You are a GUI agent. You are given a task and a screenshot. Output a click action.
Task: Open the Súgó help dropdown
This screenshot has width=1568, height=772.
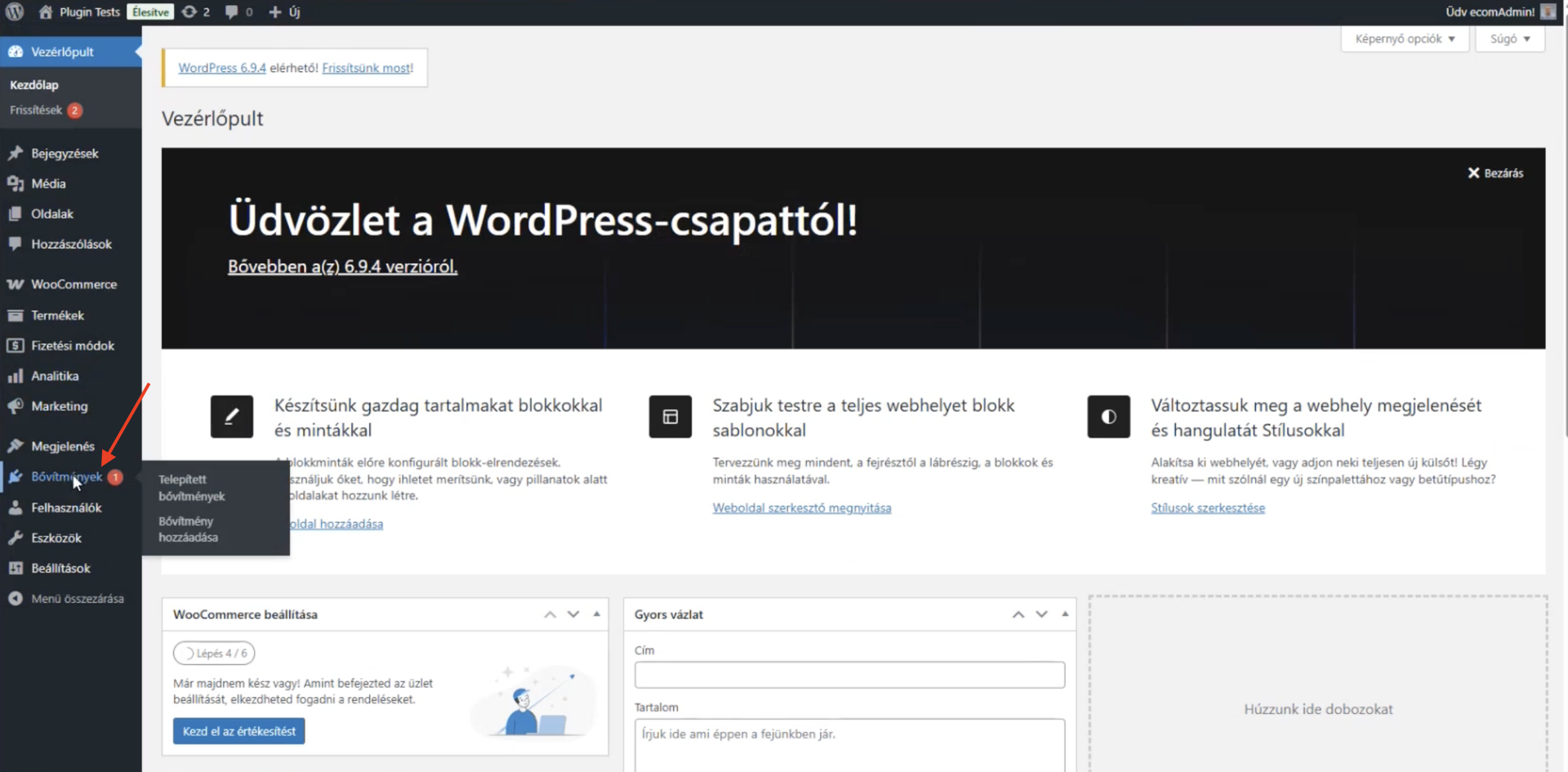tap(1510, 39)
